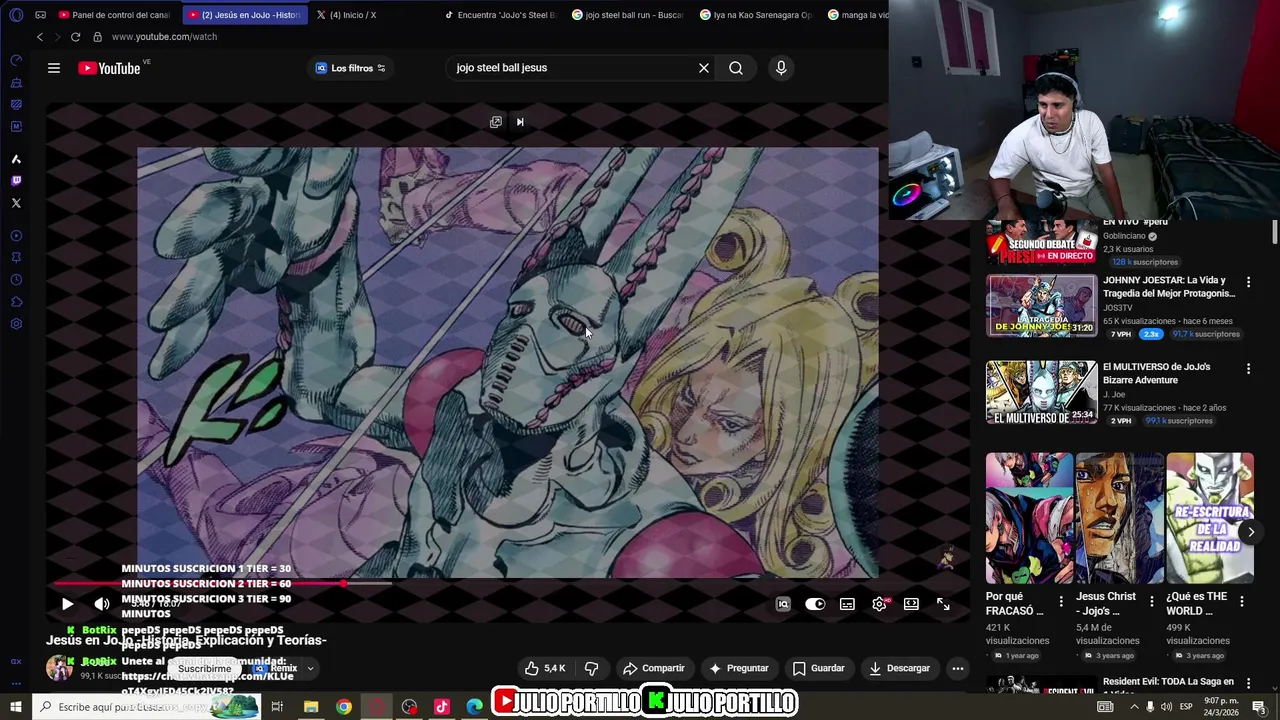
Task: Switch to the Inicio / X tab
Action: point(346,15)
